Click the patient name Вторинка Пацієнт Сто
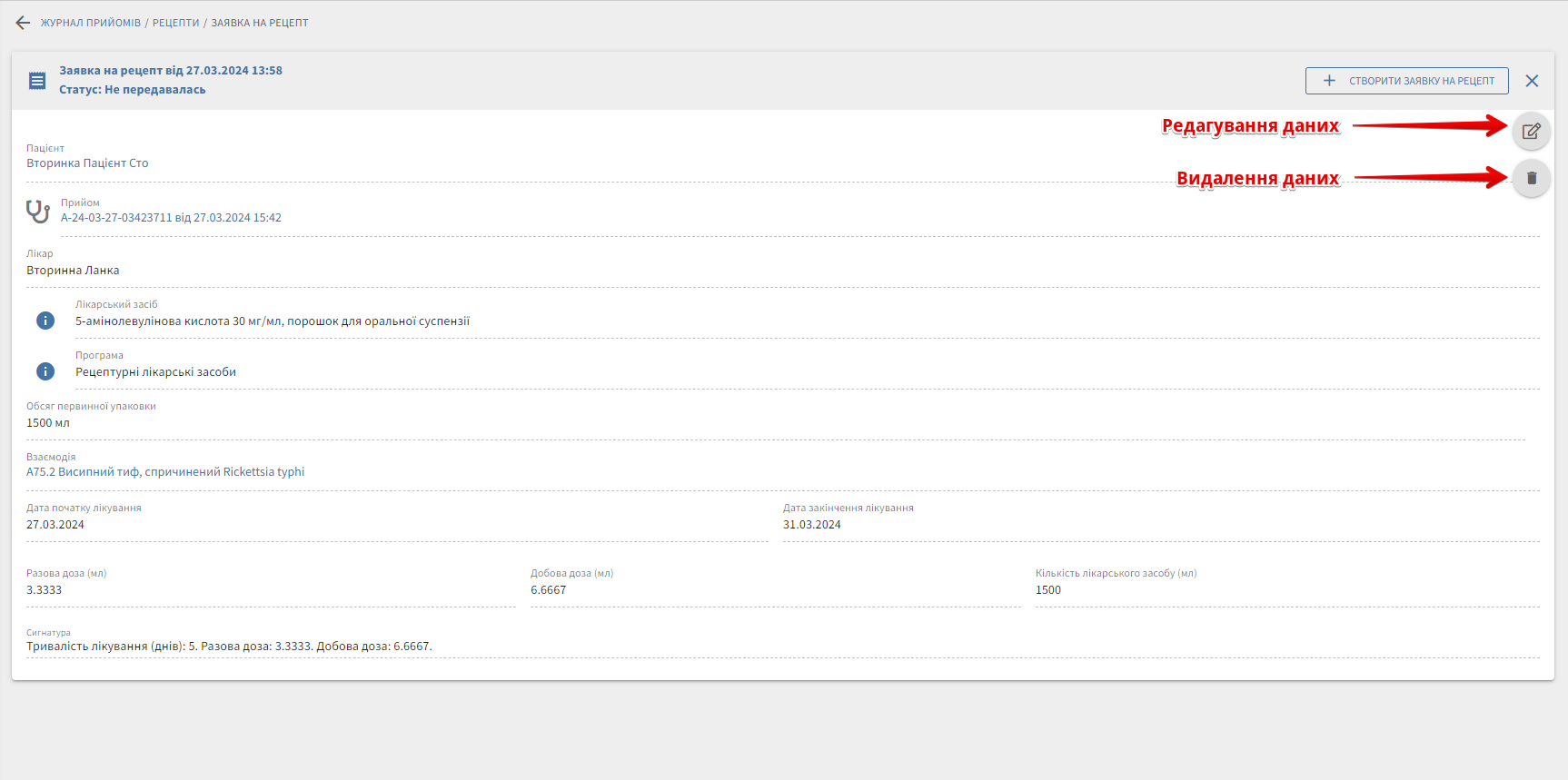This screenshot has height=780, width=1568. (x=87, y=163)
